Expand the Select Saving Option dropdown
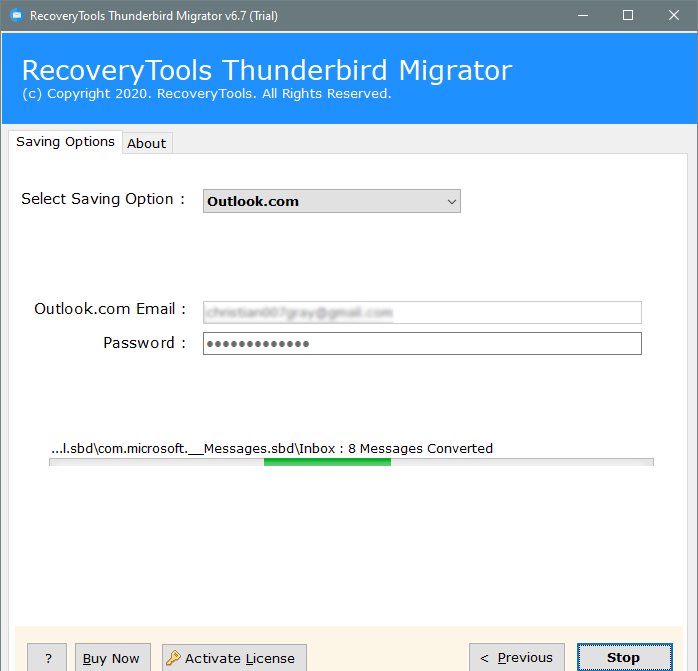Image resolution: width=698 pixels, height=671 pixels. tap(332, 201)
